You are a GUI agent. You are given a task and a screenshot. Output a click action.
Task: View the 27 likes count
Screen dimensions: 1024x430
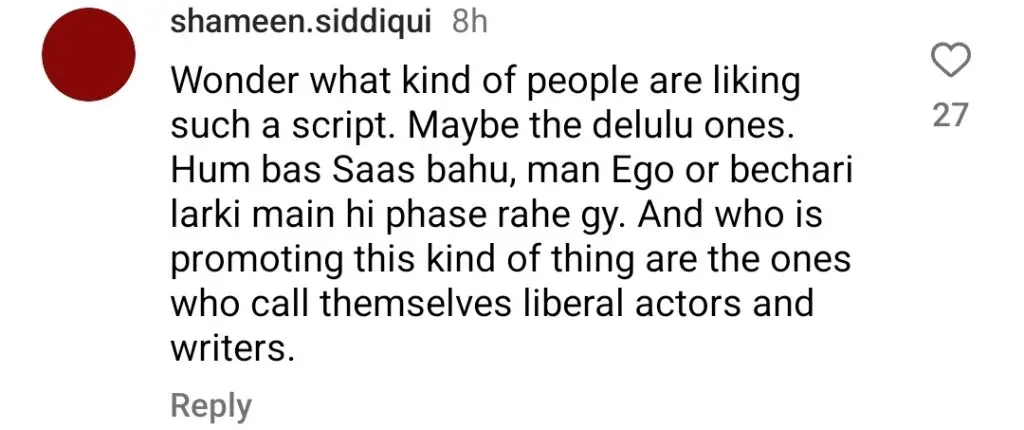click(949, 116)
